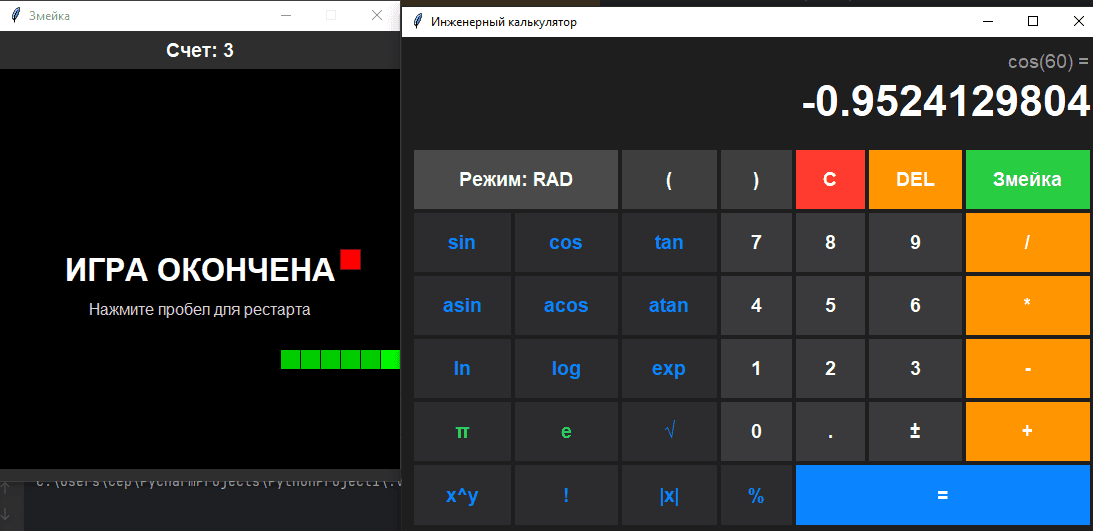The width and height of the screenshot is (1093, 531).
Task: Click the factorial ! key
Action: 566,495
